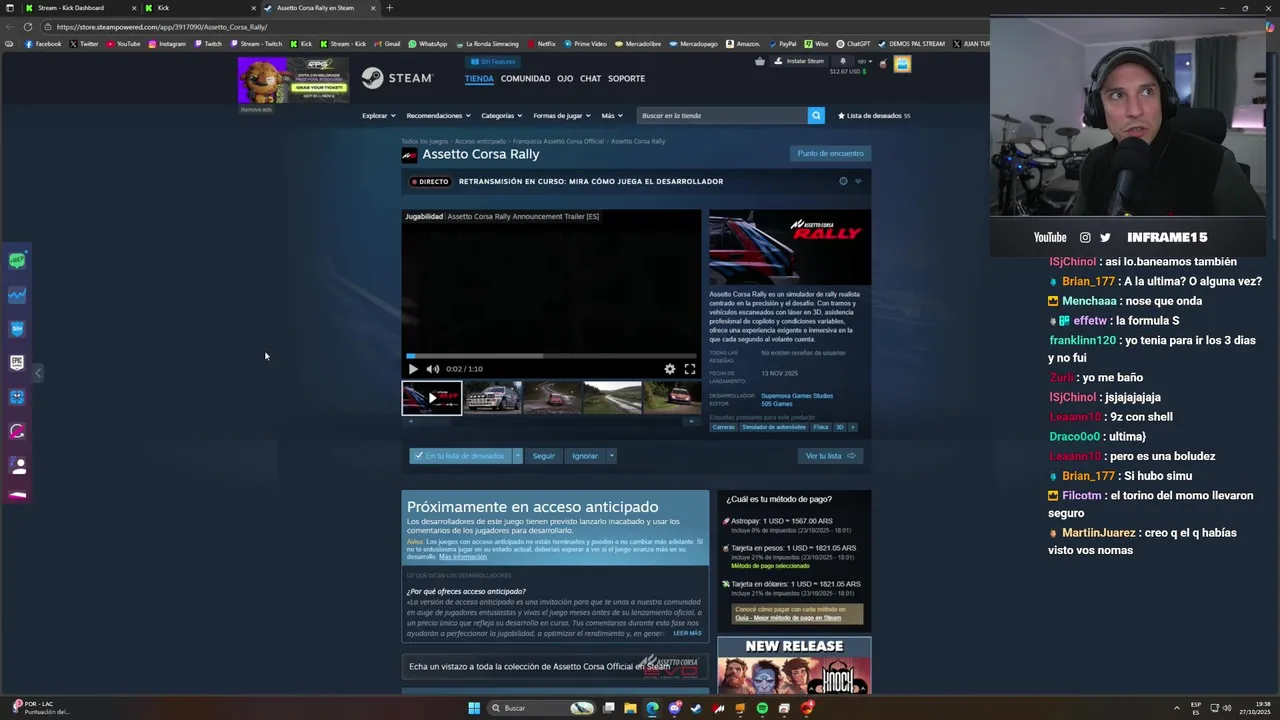Open the Windows Start button
Screen dimensions: 1280x720
474,708
